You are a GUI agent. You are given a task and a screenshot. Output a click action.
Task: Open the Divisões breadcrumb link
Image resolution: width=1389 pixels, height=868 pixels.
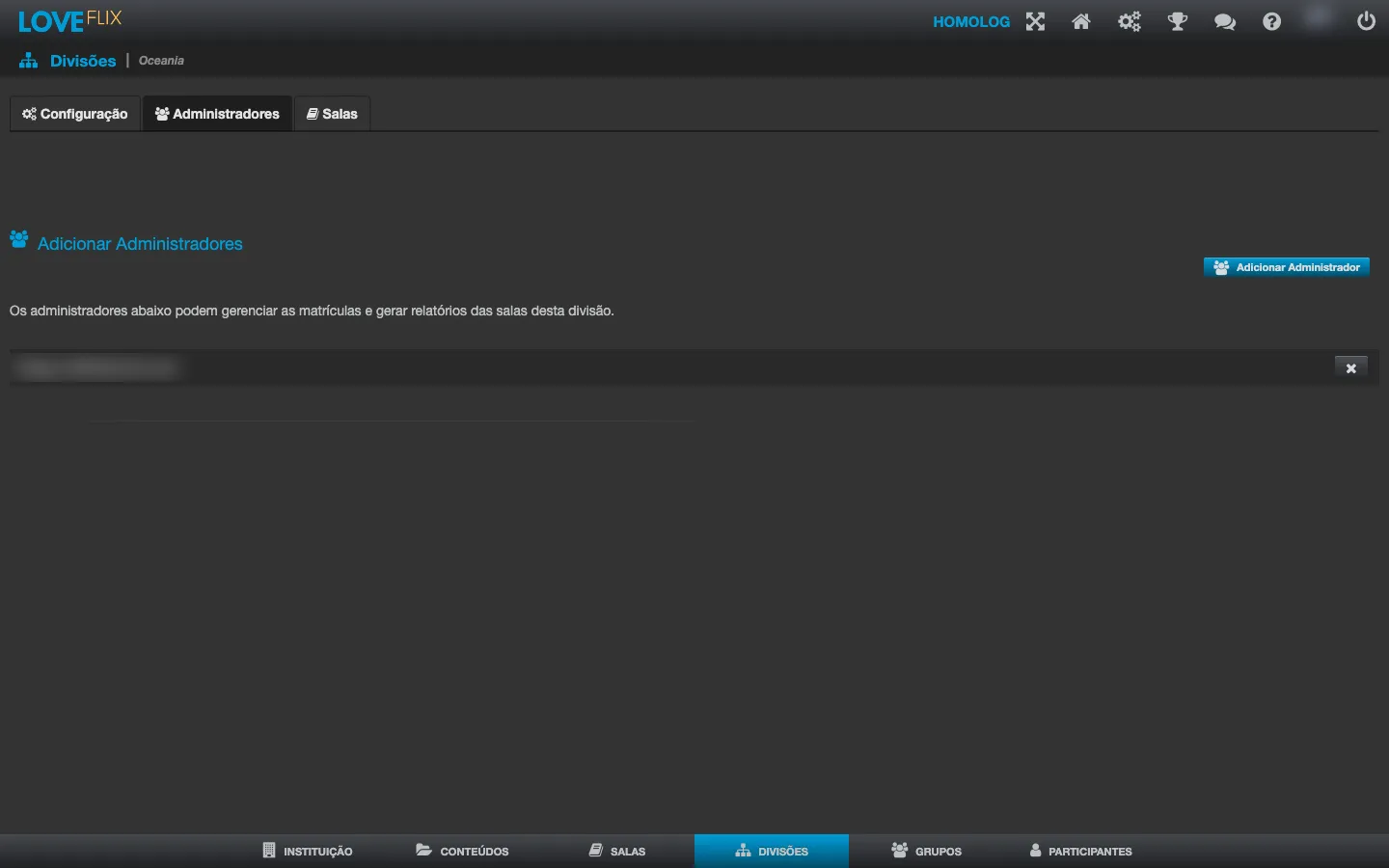(83, 61)
